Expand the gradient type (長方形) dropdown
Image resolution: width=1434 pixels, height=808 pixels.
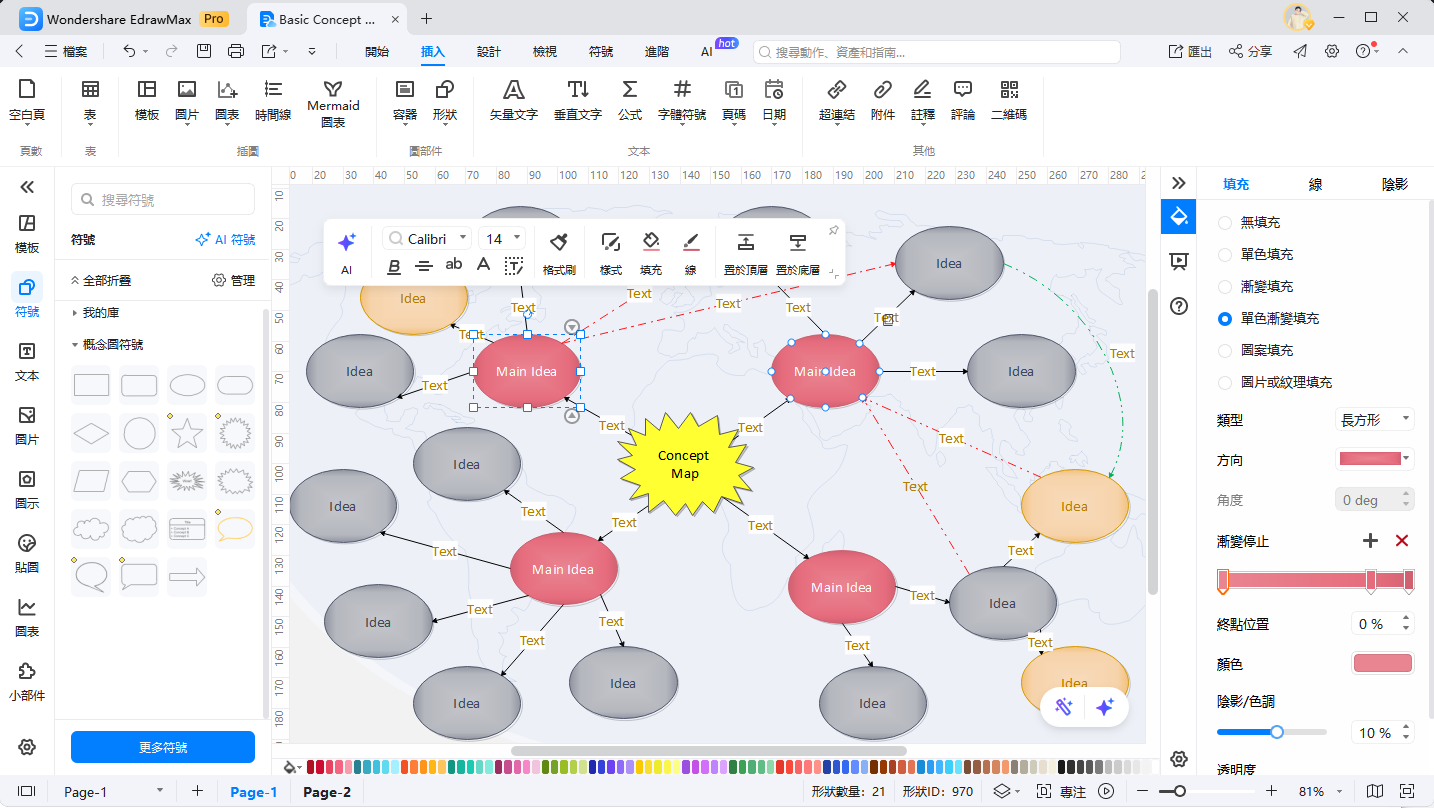pyautogui.click(x=1375, y=420)
